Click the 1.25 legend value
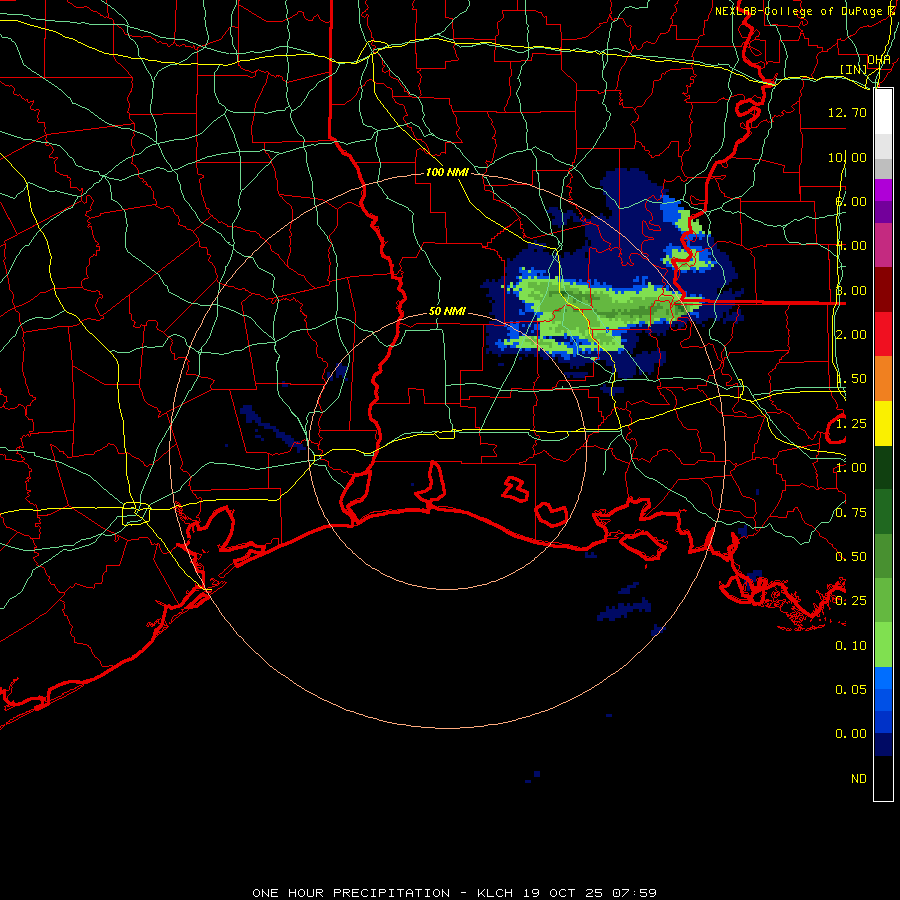Viewport: 900px width, 900px height. tap(851, 424)
